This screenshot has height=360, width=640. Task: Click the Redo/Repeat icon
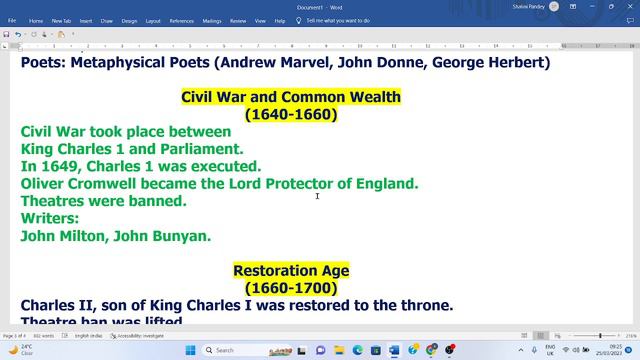point(34,35)
